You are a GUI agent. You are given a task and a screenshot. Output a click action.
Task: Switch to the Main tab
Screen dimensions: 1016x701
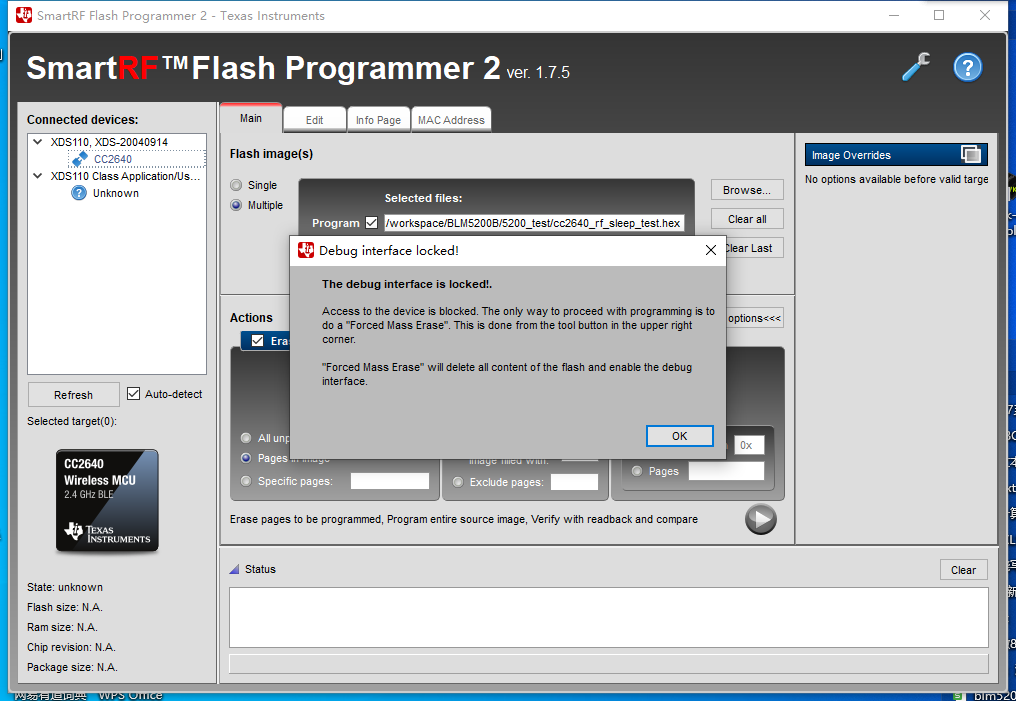(x=251, y=118)
